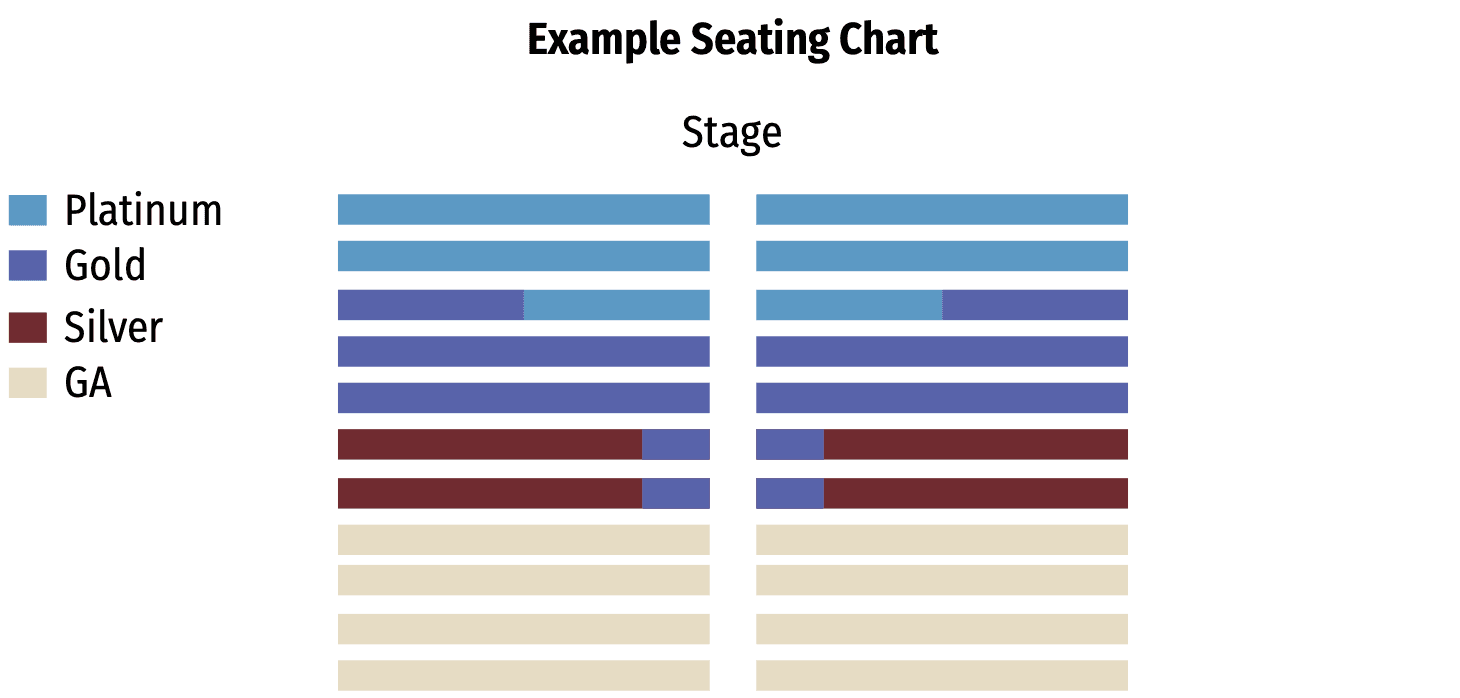This screenshot has width=1460, height=698.
Task: Click the Gold legend color swatch
Action: (x=28, y=265)
